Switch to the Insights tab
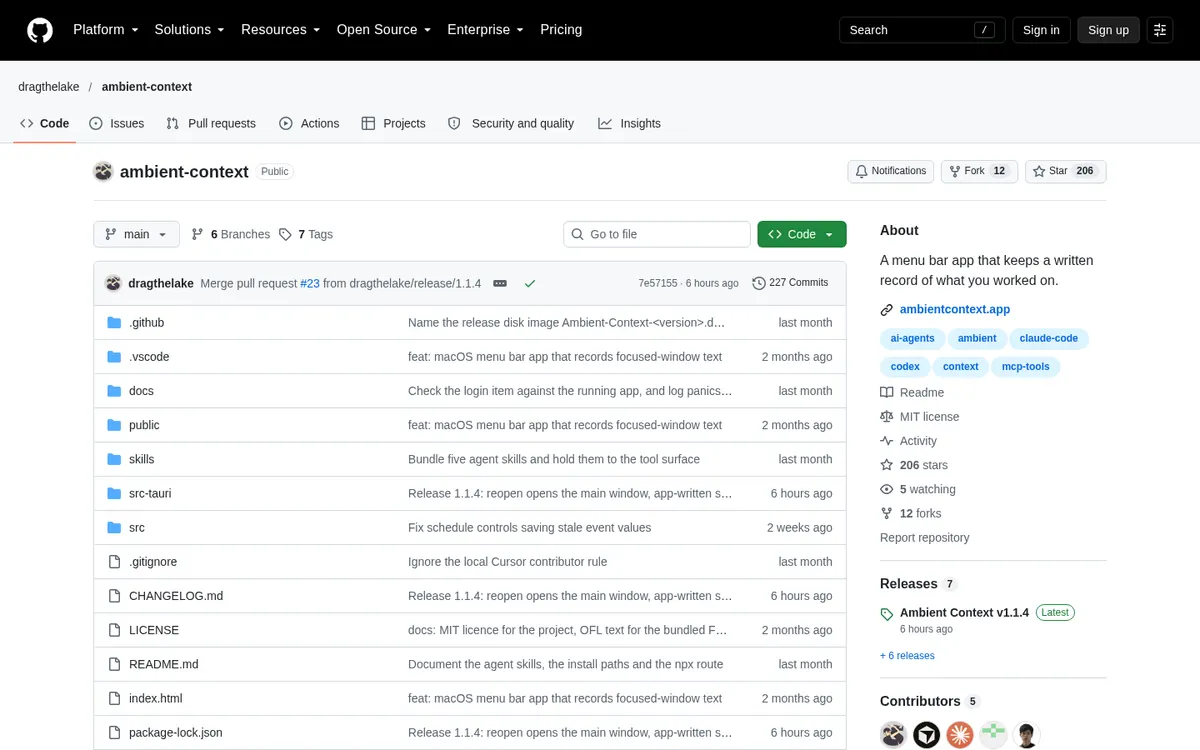Screen dimensions: 1200x750 coord(630,123)
